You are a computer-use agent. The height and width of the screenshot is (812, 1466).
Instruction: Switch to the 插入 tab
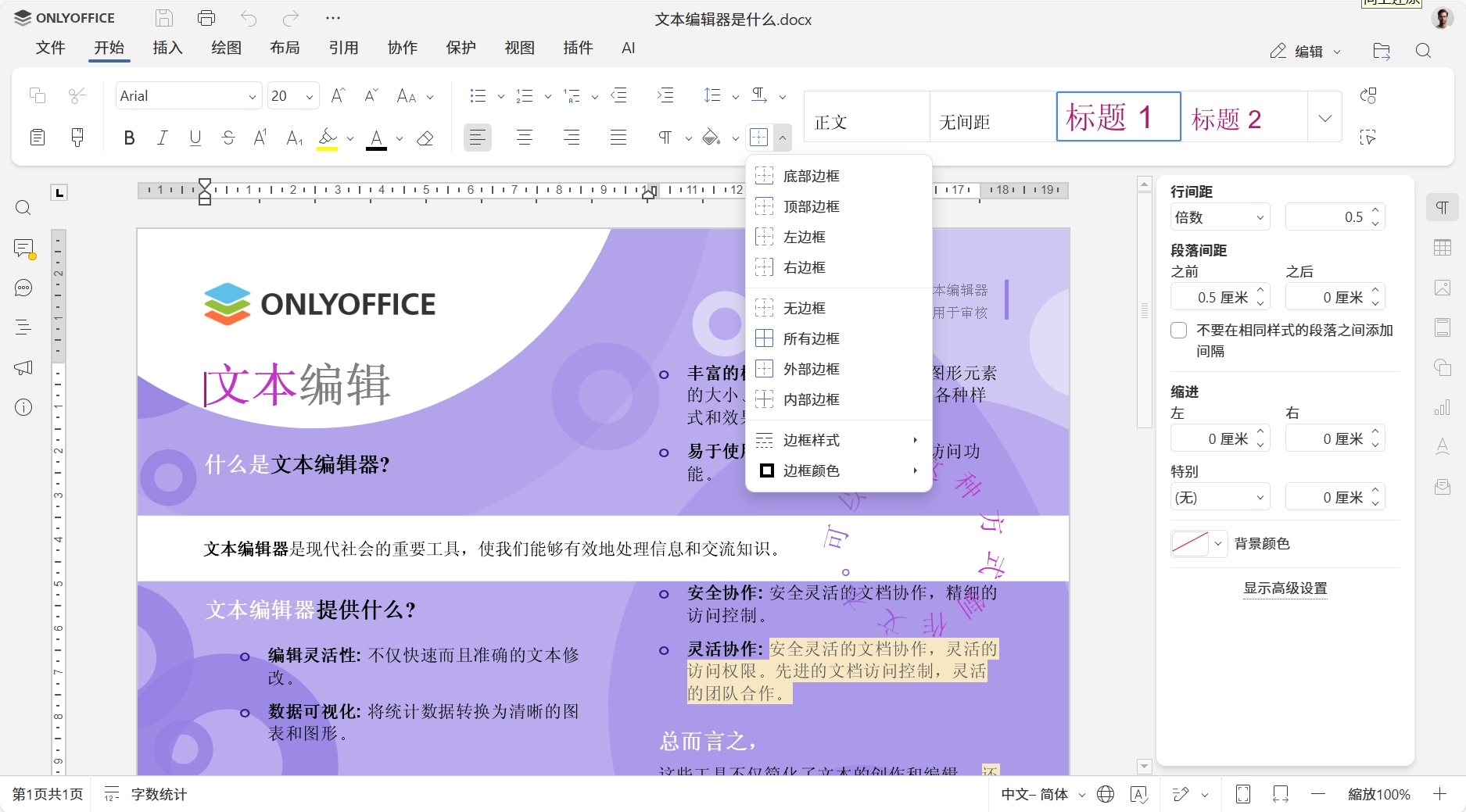click(168, 48)
